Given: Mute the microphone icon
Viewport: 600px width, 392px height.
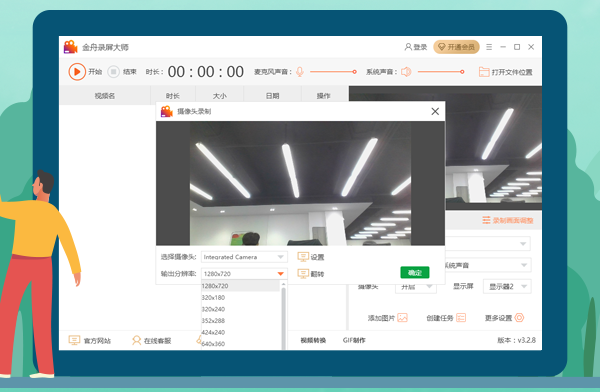Looking at the screenshot, I should point(300,72).
